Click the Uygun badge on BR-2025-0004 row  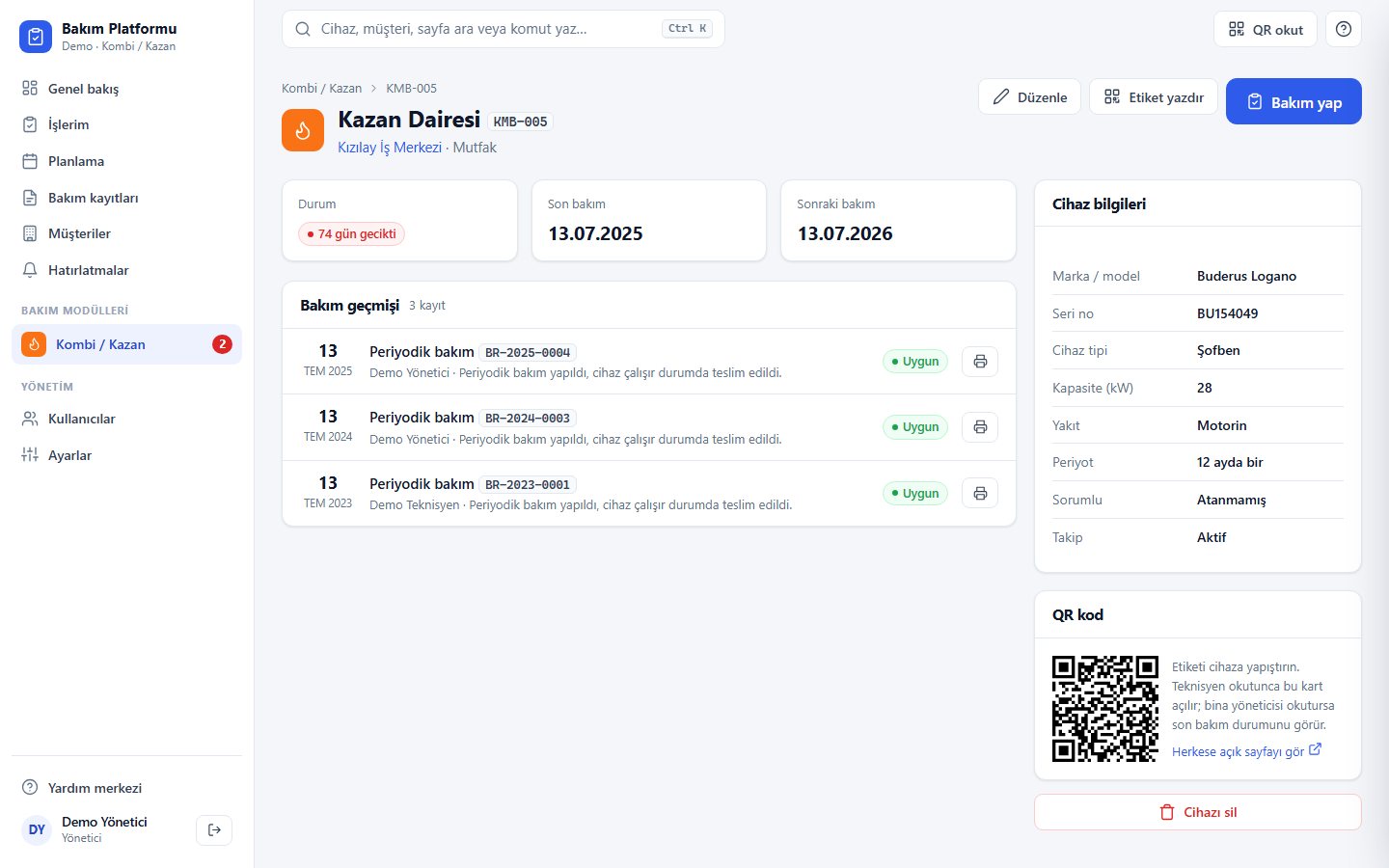(915, 362)
